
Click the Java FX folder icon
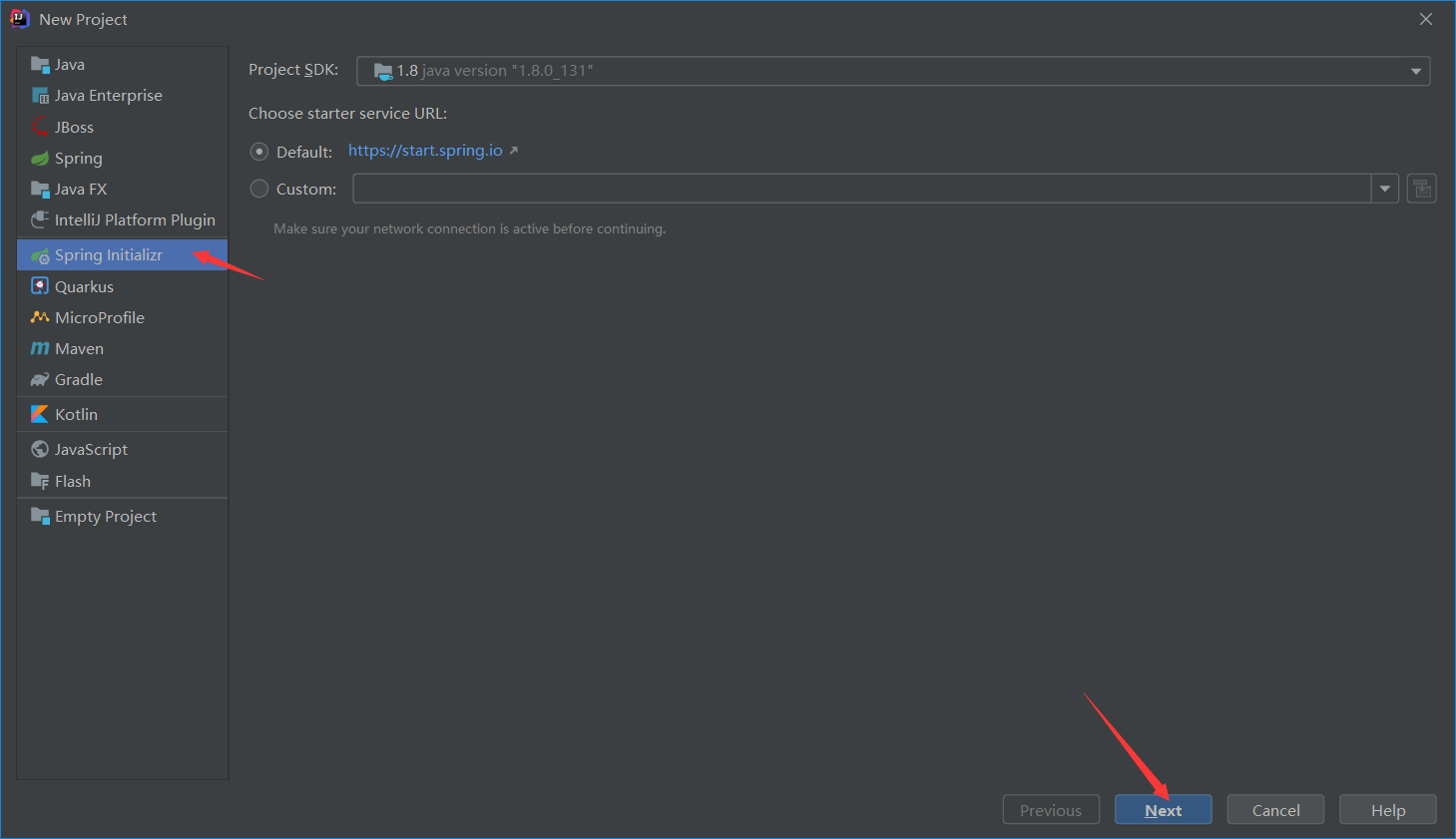pos(40,190)
